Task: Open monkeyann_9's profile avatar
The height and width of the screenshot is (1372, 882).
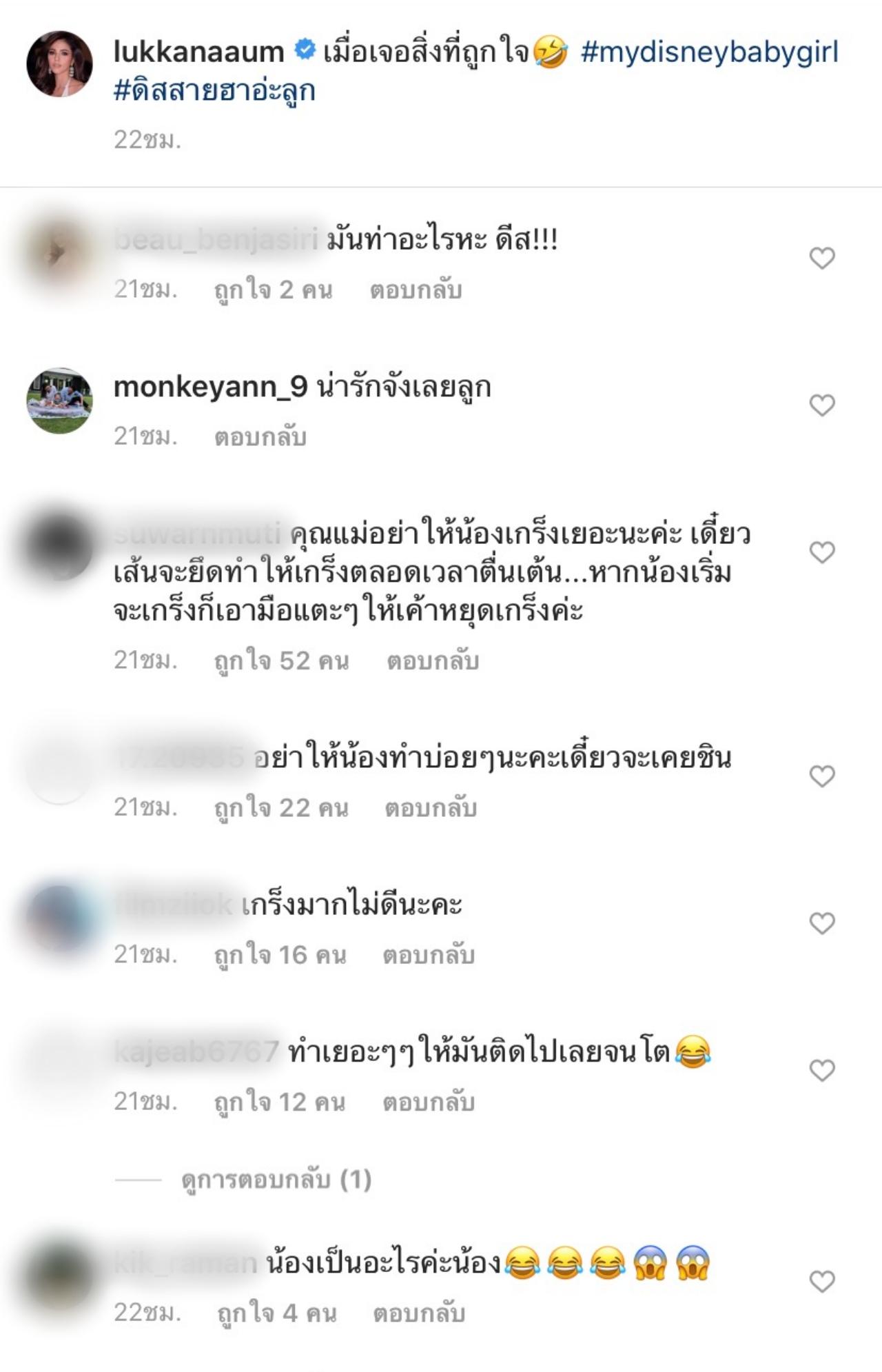Action: pos(60,401)
